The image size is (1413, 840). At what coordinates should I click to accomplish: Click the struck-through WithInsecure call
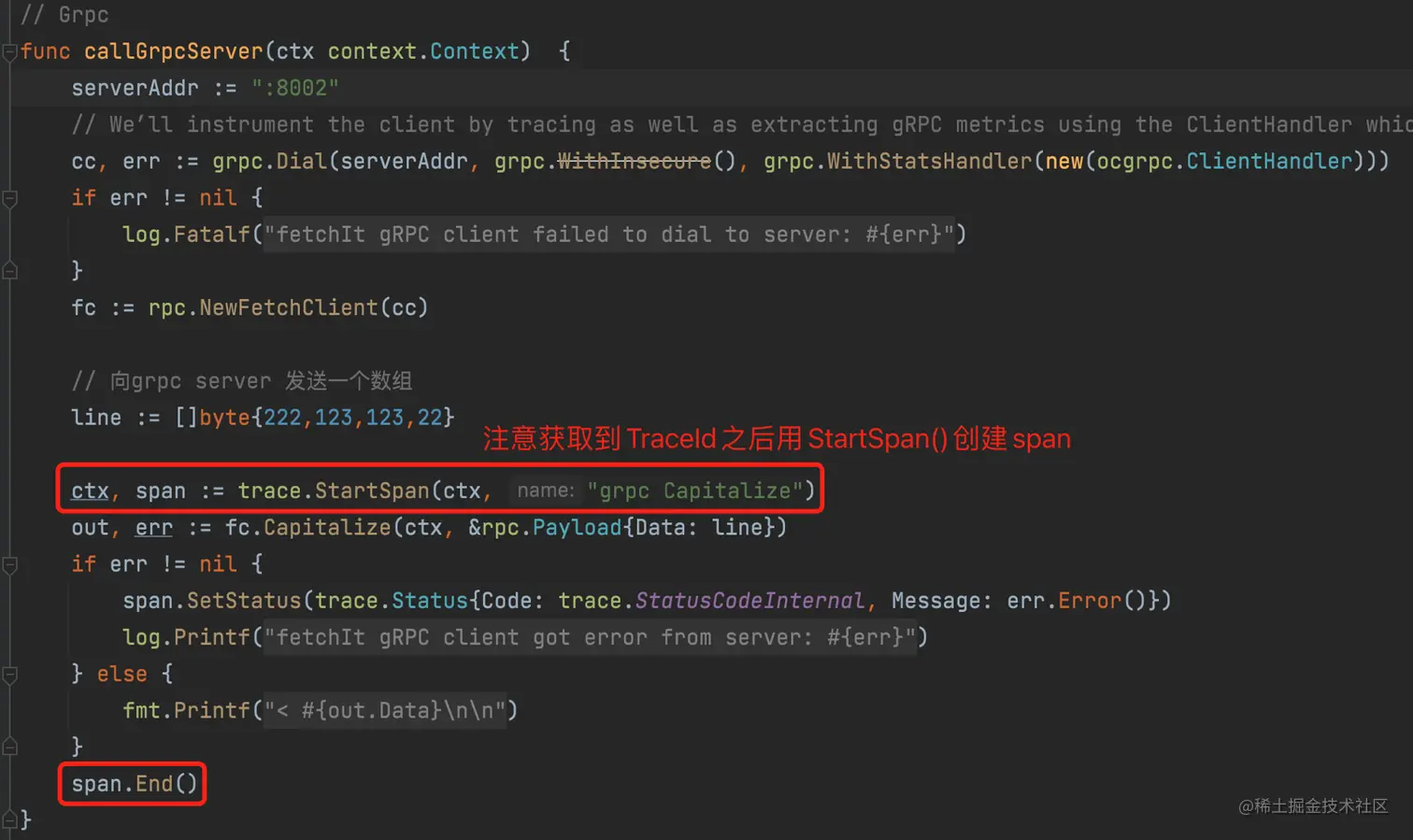(x=635, y=161)
